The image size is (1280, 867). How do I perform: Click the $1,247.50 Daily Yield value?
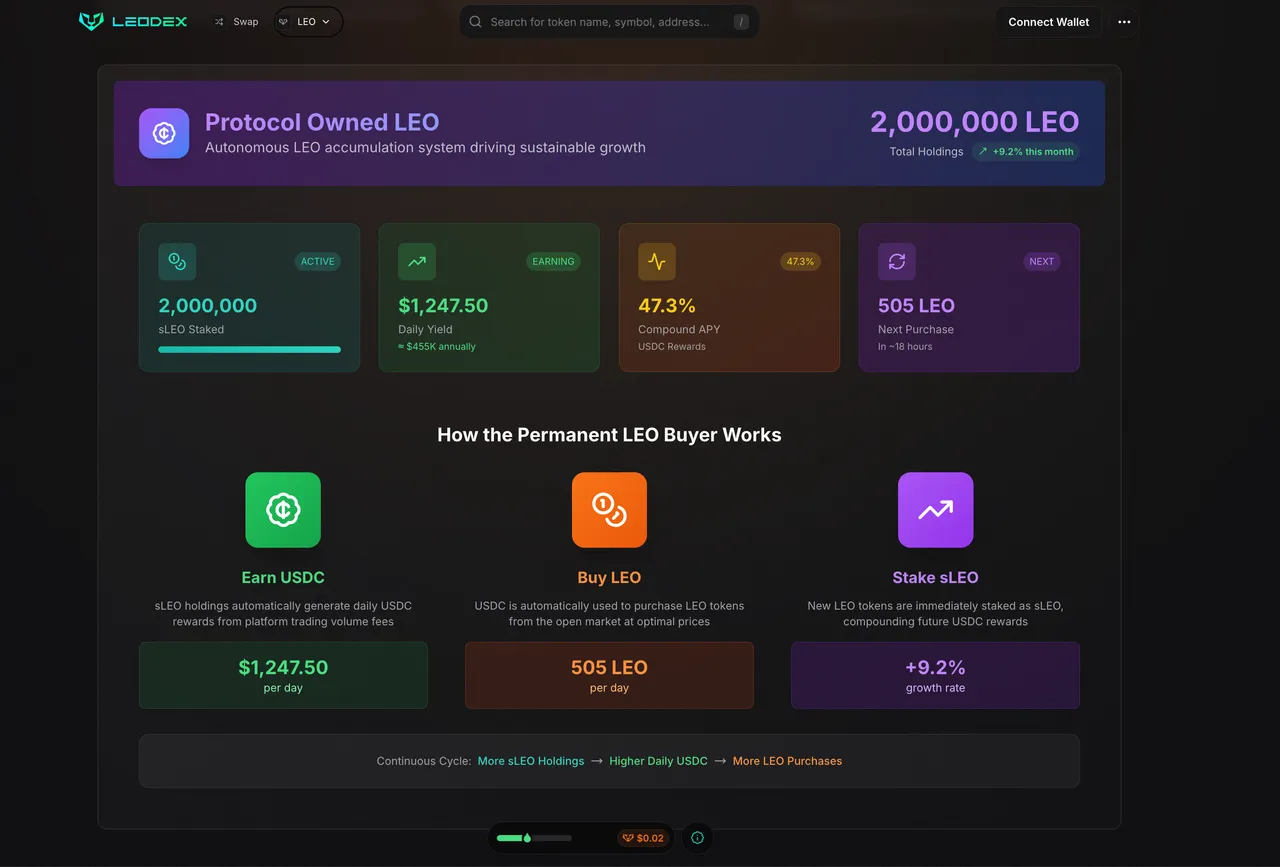coord(443,306)
